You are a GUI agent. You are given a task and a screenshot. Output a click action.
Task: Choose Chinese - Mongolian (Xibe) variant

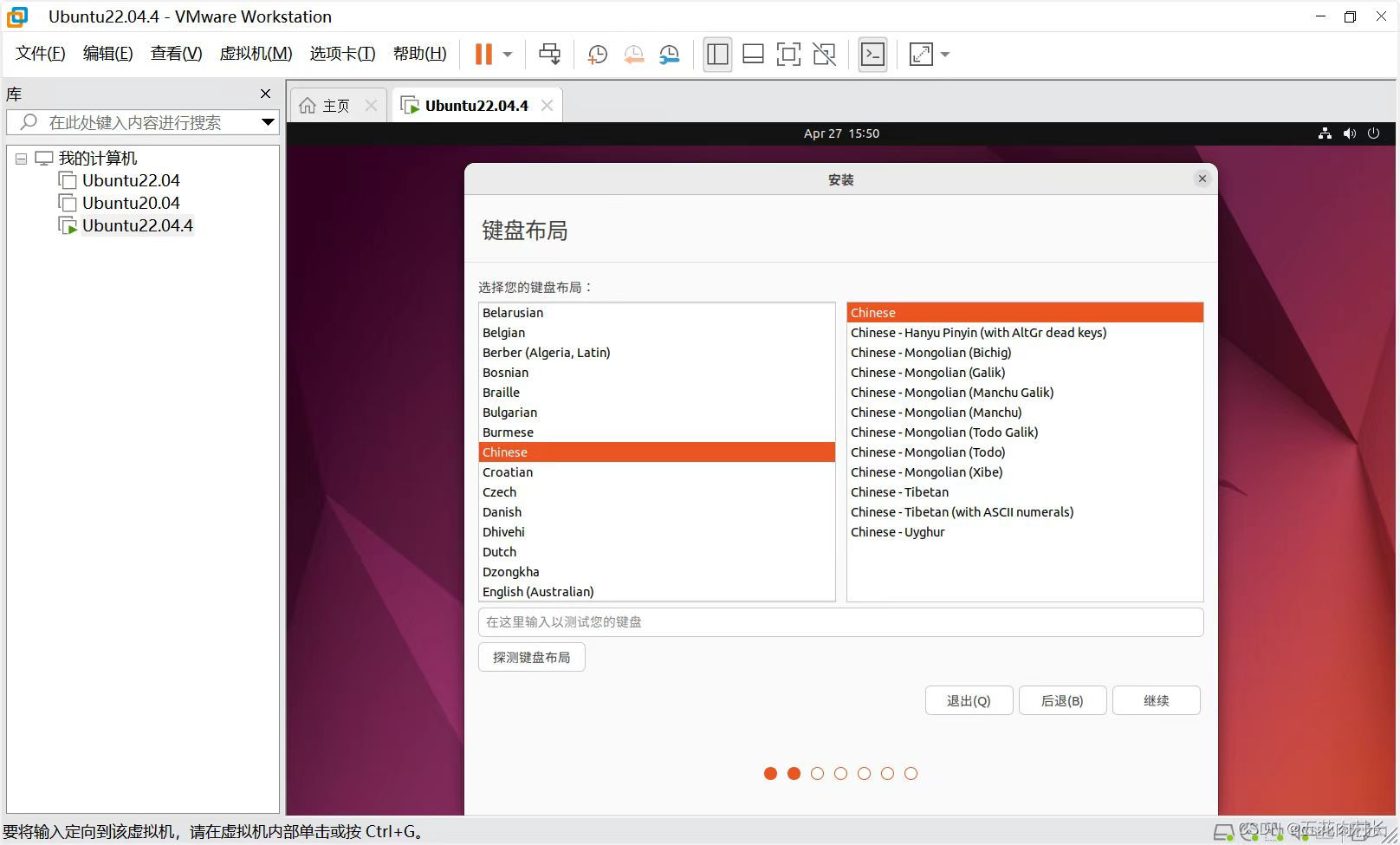1025,472
